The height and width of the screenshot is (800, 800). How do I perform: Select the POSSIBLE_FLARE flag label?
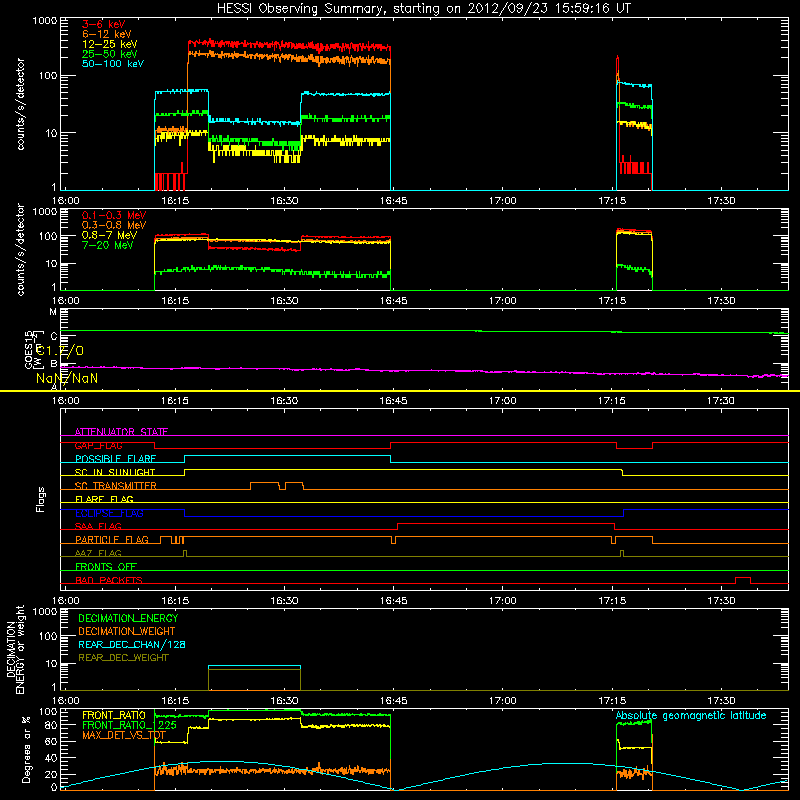click(x=115, y=459)
